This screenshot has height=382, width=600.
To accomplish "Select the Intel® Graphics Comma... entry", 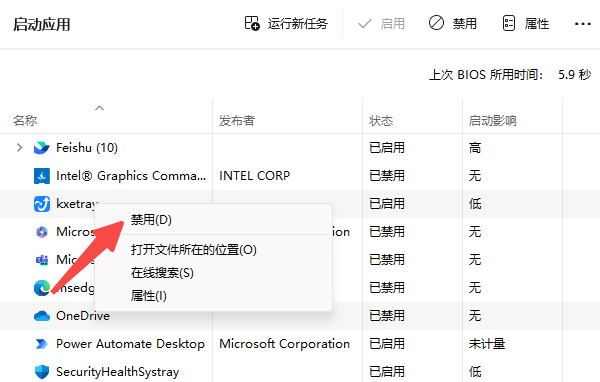I will coord(131,176).
